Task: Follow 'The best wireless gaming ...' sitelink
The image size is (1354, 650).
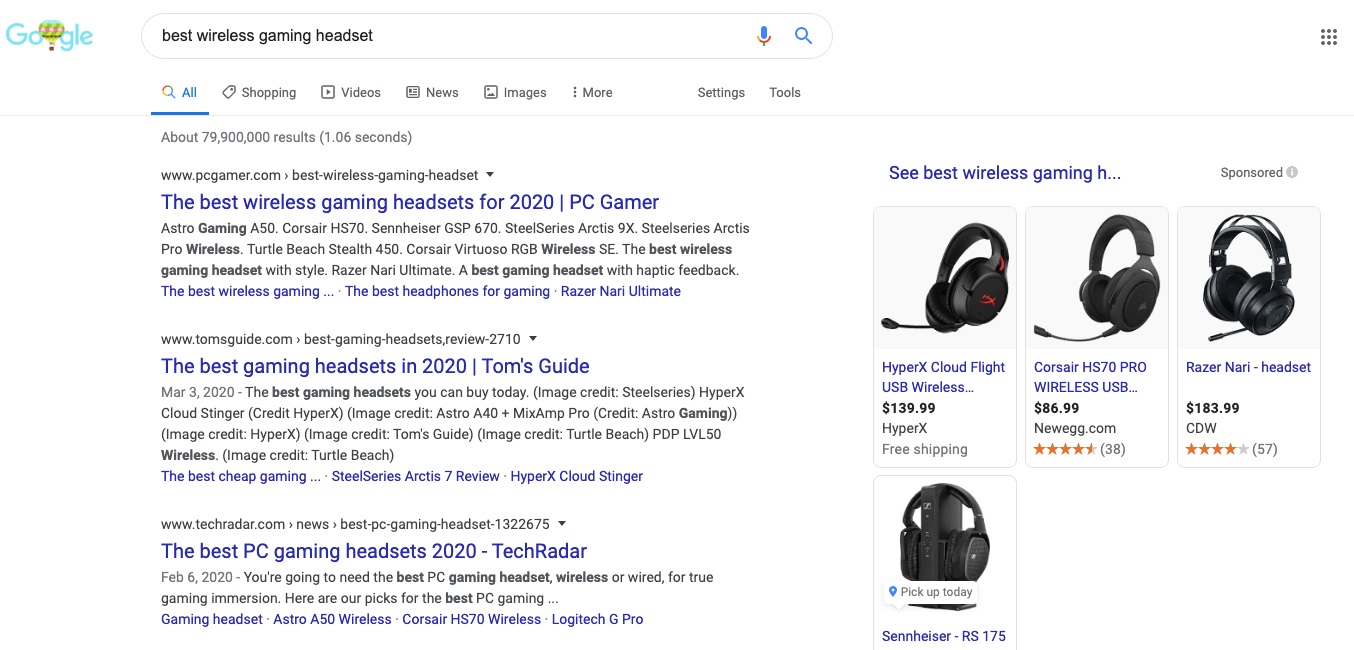Action: pyautogui.click(x=247, y=291)
